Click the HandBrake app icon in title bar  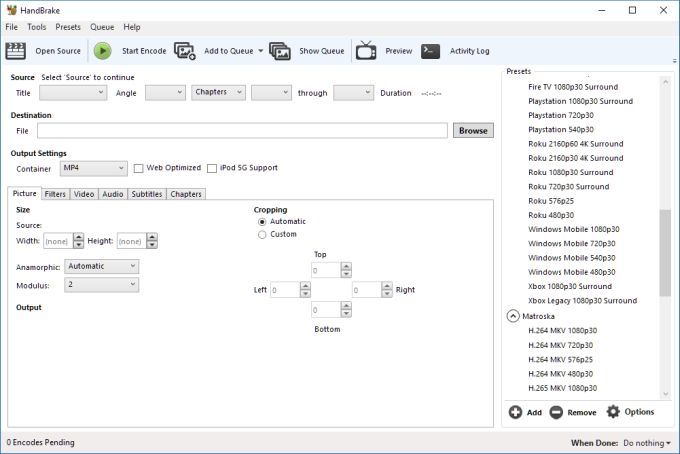coord(12,10)
